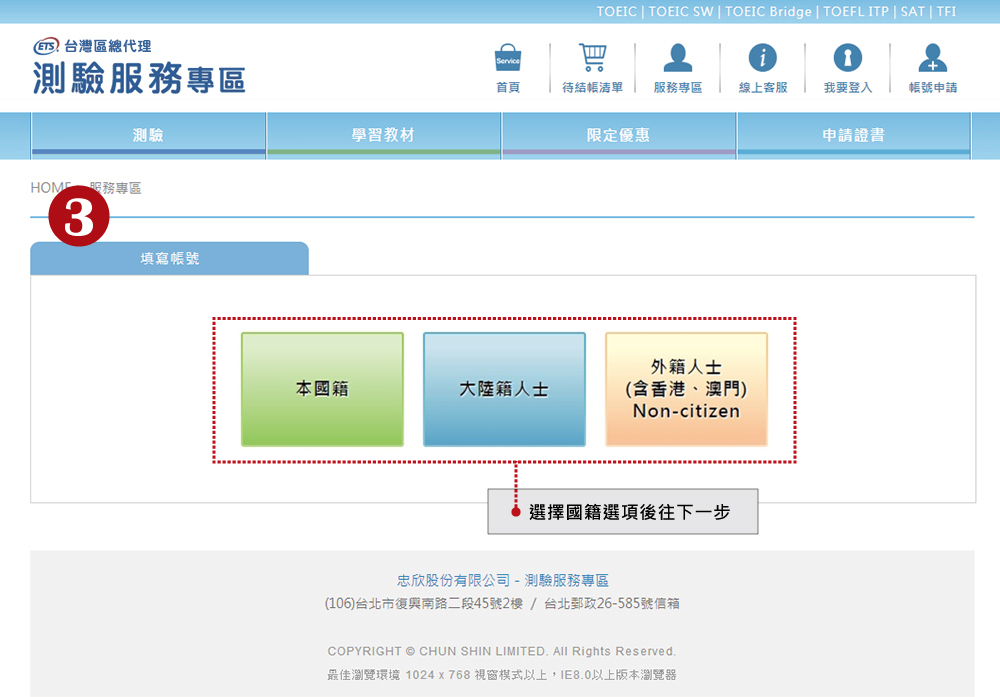The width and height of the screenshot is (1000, 697).
Task: Click the TOEIC SW top link
Action: [682, 12]
